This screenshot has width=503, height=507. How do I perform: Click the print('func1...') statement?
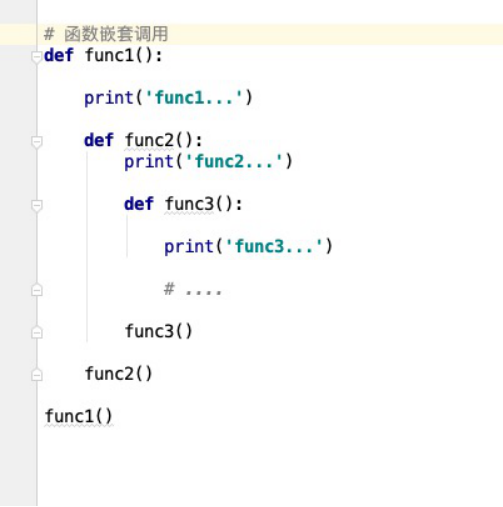click(169, 98)
